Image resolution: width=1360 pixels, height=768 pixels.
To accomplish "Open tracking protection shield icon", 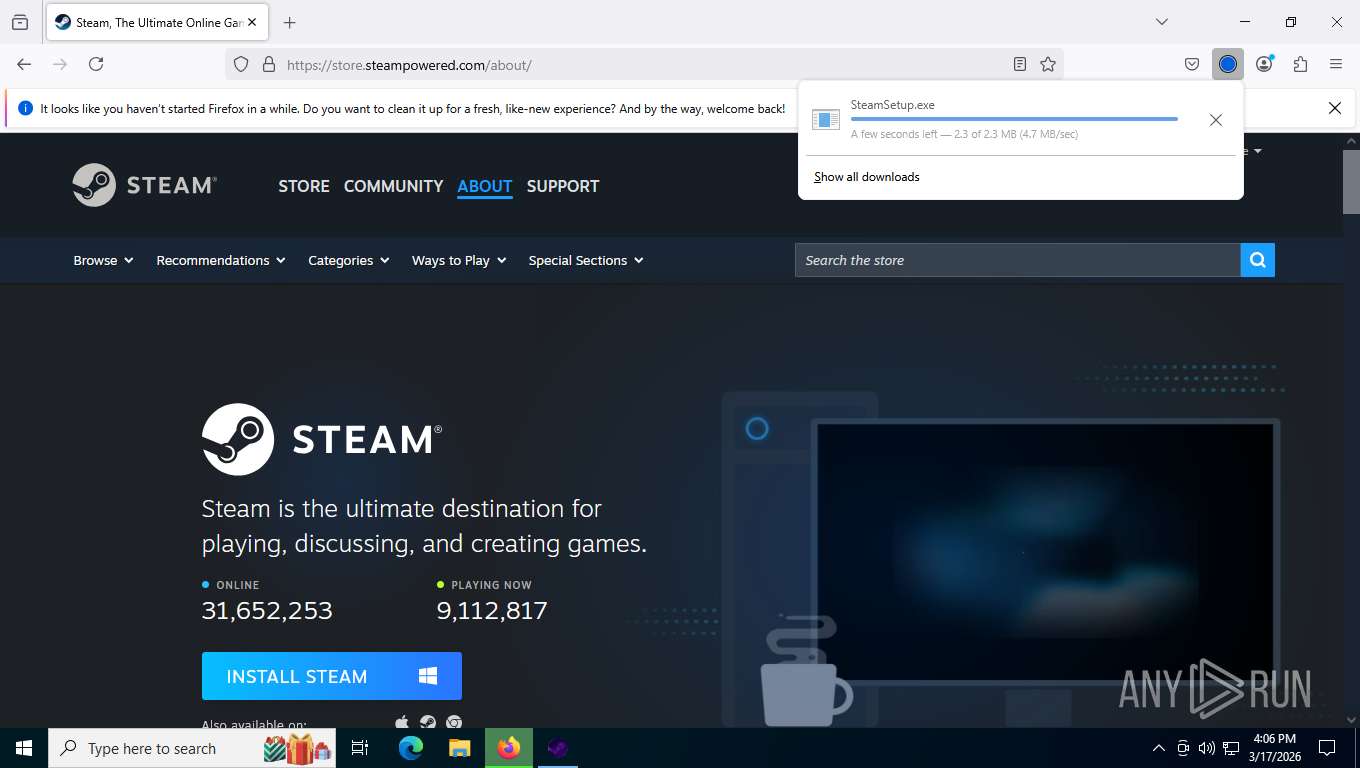I will click(x=241, y=64).
